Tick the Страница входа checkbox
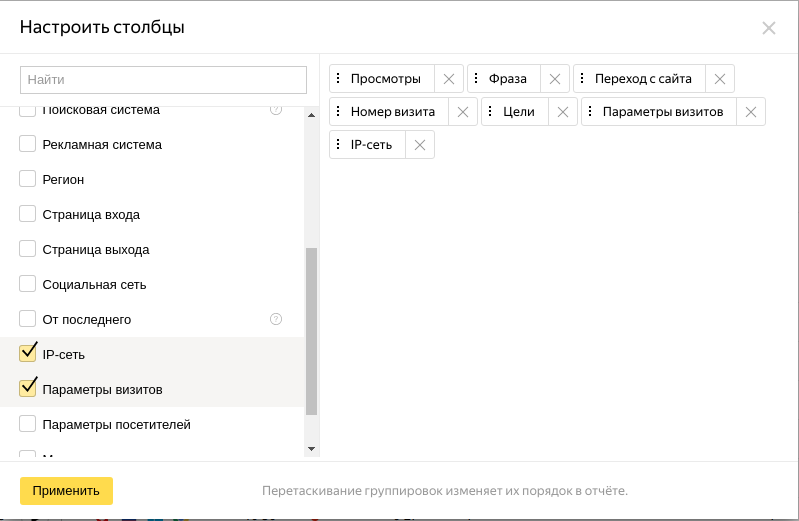The height and width of the screenshot is (521, 799). click(x=28, y=215)
